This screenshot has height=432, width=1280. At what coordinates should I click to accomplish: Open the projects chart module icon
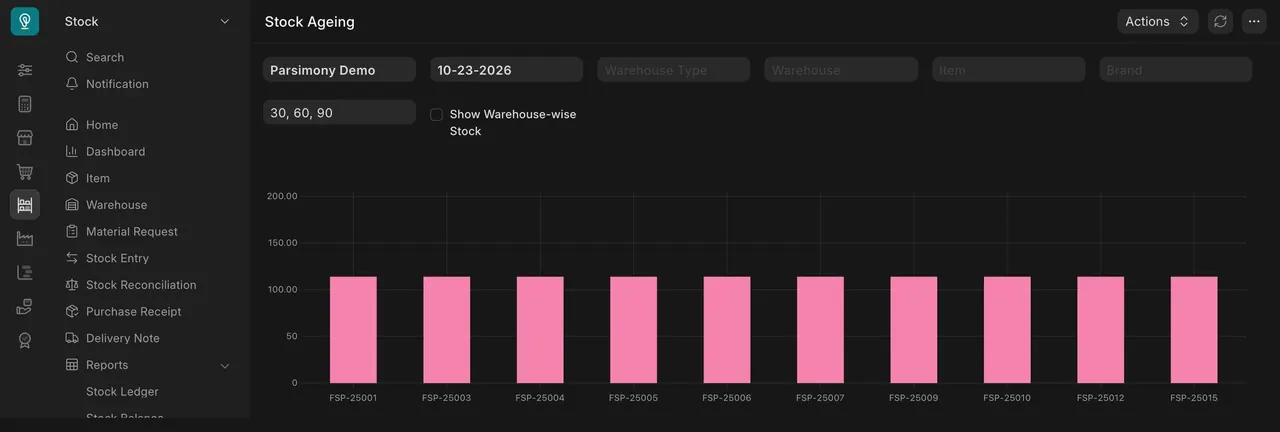click(25, 272)
